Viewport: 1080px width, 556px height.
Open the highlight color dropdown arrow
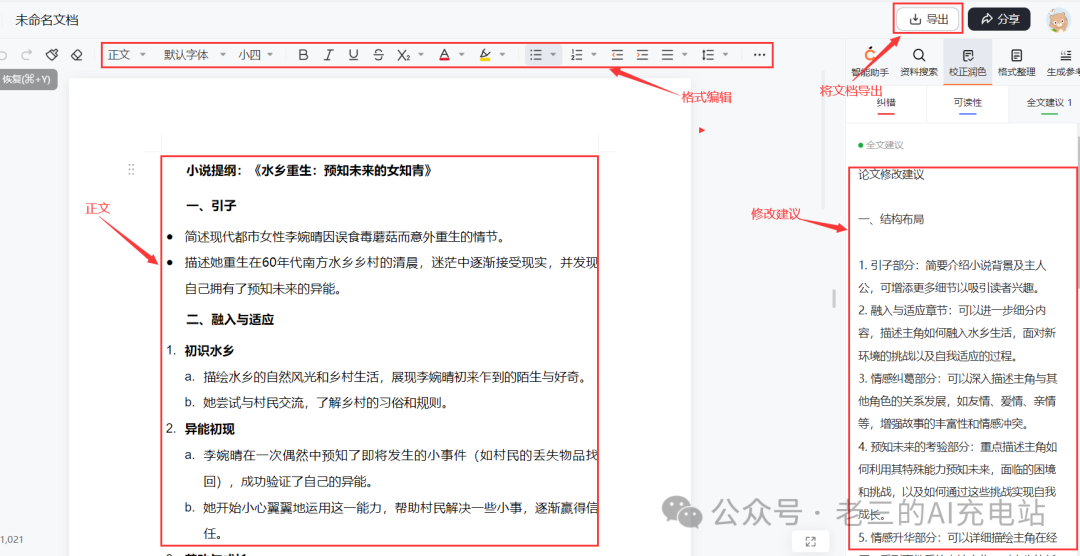[x=503, y=55]
